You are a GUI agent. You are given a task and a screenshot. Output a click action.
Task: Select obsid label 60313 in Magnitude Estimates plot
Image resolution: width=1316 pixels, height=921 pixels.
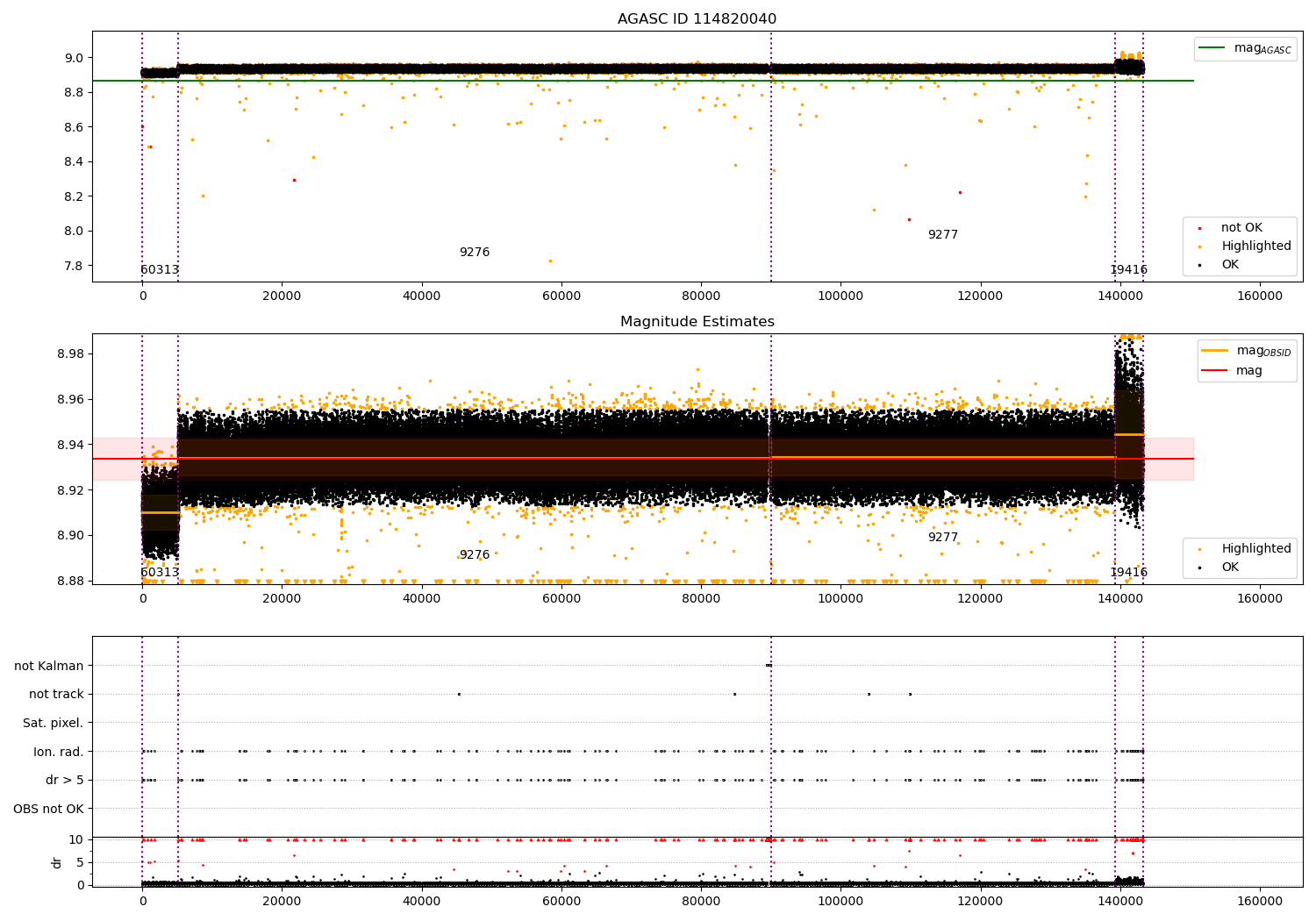160,573
